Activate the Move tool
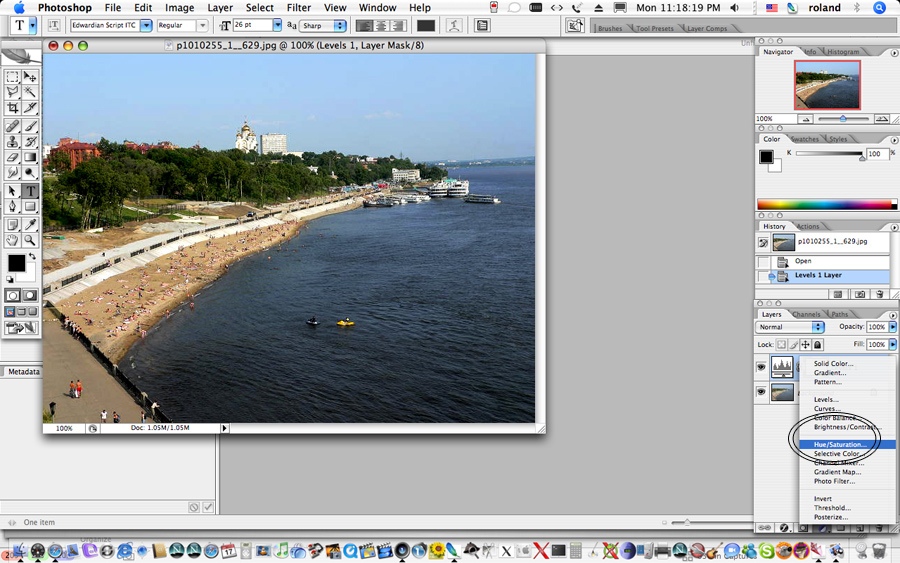The width and height of the screenshot is (900, 563). click(30, 76)
